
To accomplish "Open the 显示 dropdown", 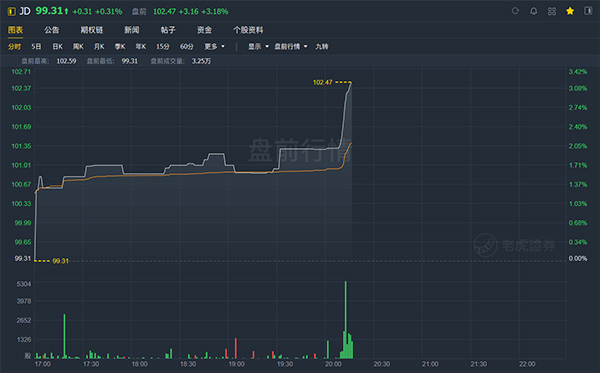I will [258, 47].
